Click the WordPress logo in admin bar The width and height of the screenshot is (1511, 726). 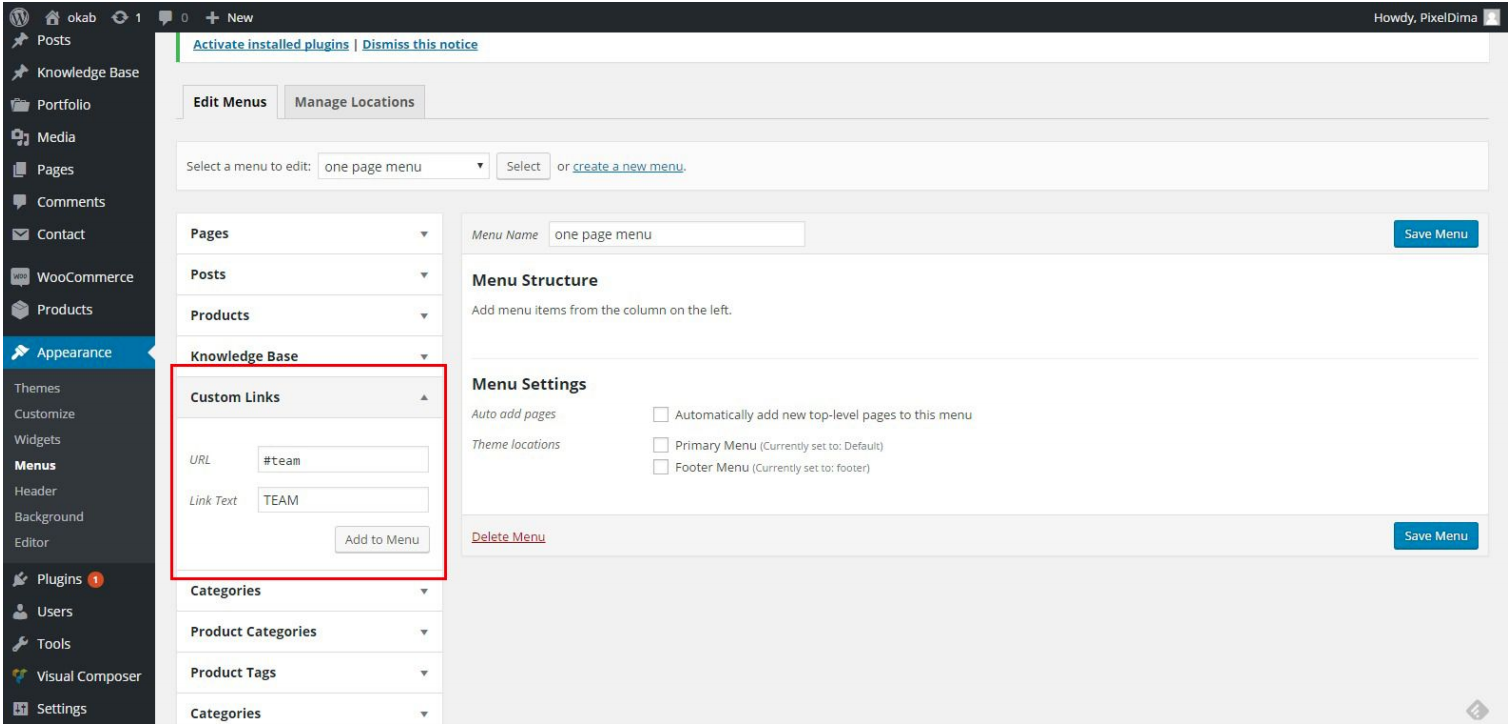pos(17,17)
